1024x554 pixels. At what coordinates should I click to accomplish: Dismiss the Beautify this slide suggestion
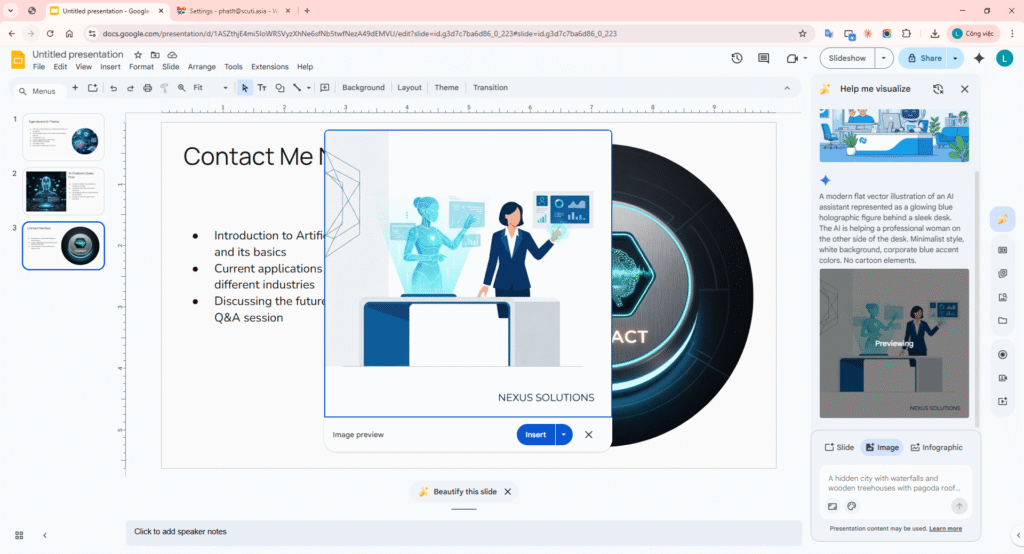click(x=508, y=492)
